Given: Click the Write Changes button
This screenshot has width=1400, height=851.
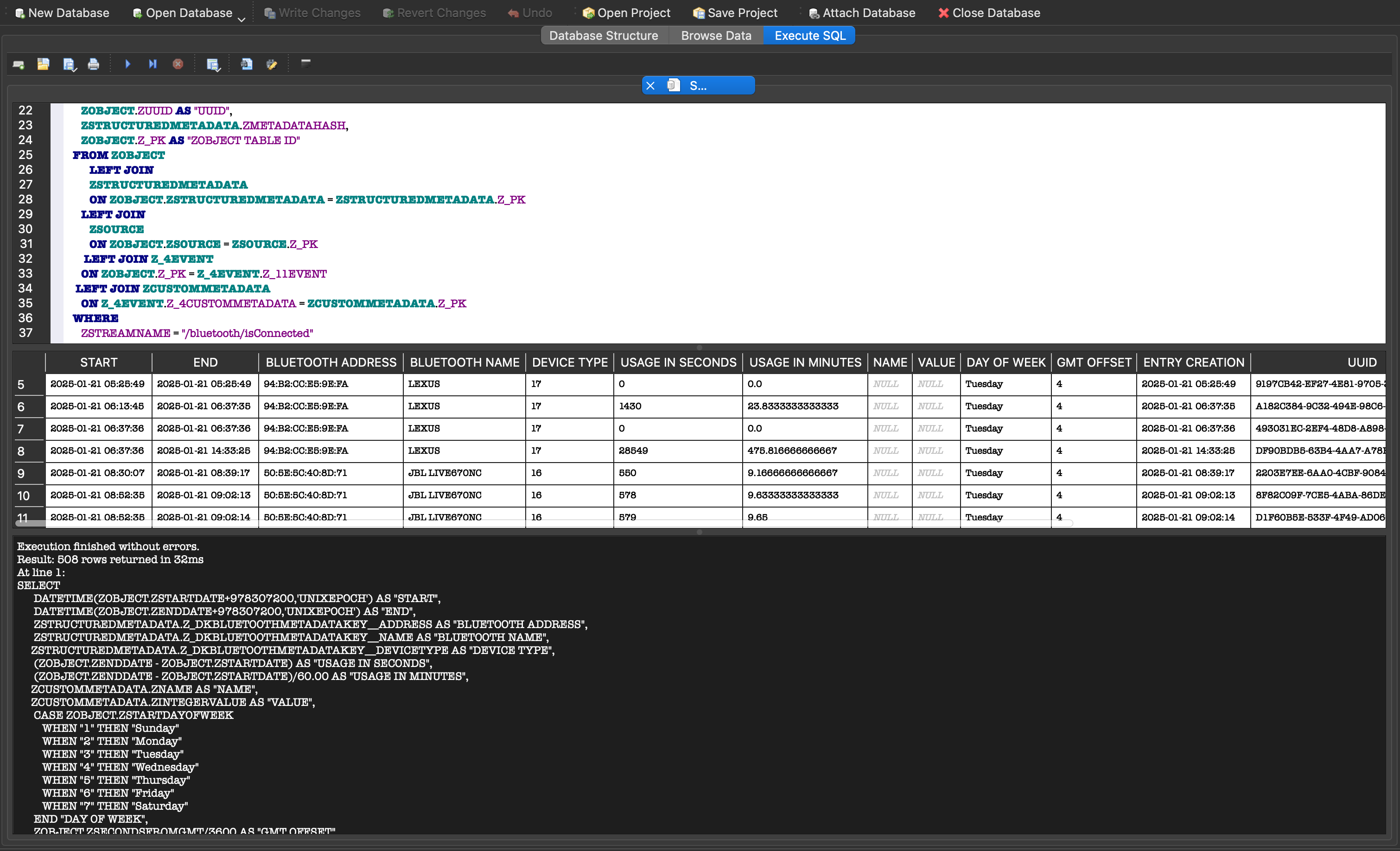Looking at the screenshot, I should (x=312, y=13).
